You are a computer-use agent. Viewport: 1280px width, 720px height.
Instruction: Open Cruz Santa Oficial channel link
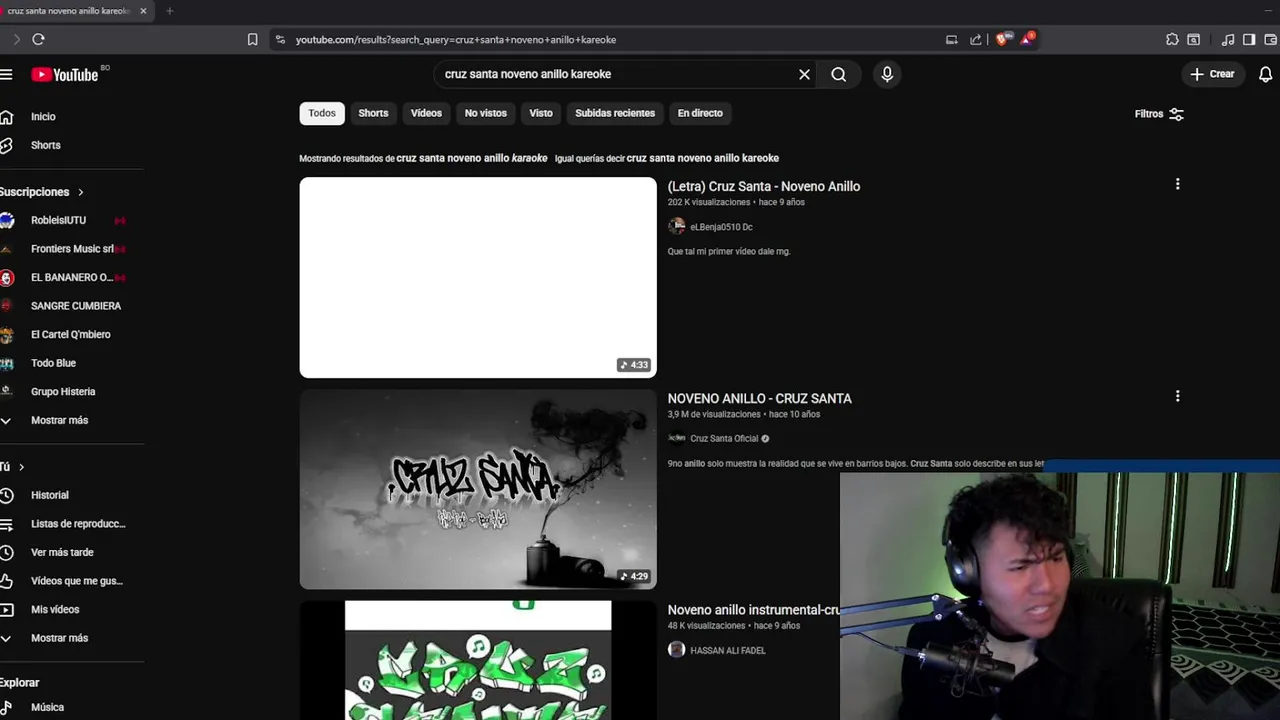click(x=724, y=438)
